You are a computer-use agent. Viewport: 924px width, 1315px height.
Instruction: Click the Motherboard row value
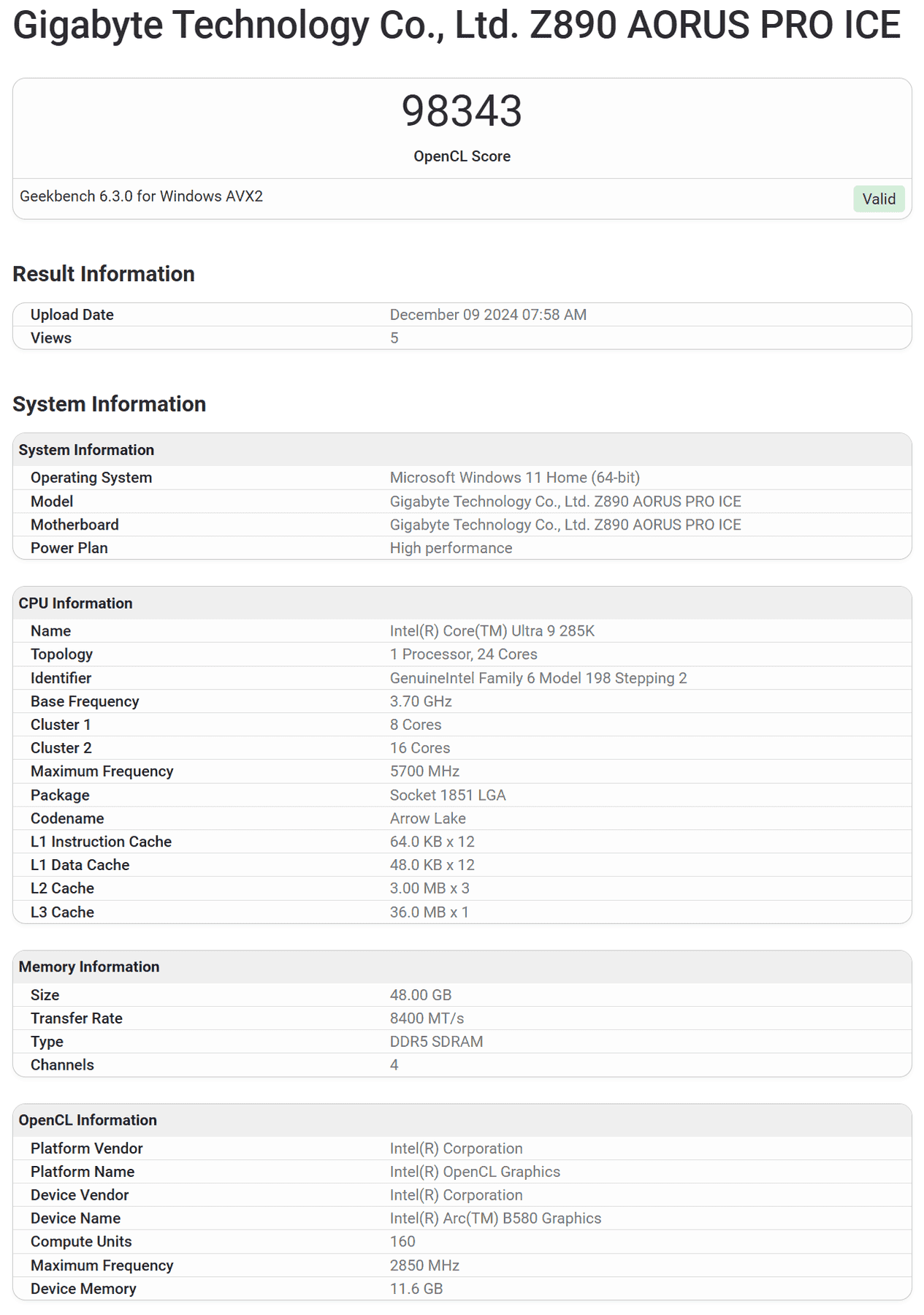tap(565, 525)
